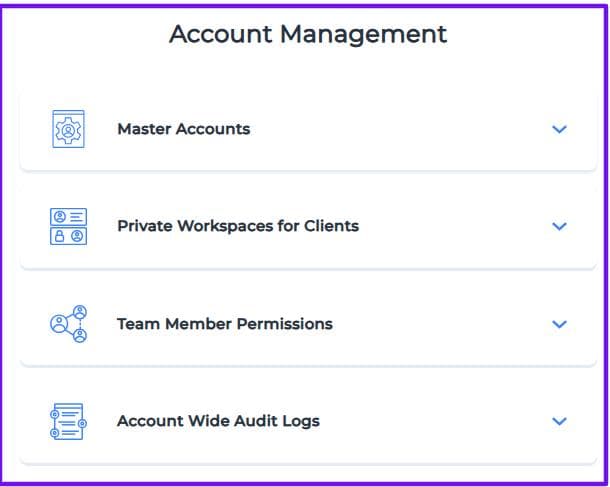610x487 pixels.
Task: Click the Private Workspaces ID card icon
Action: click(68, 226)
